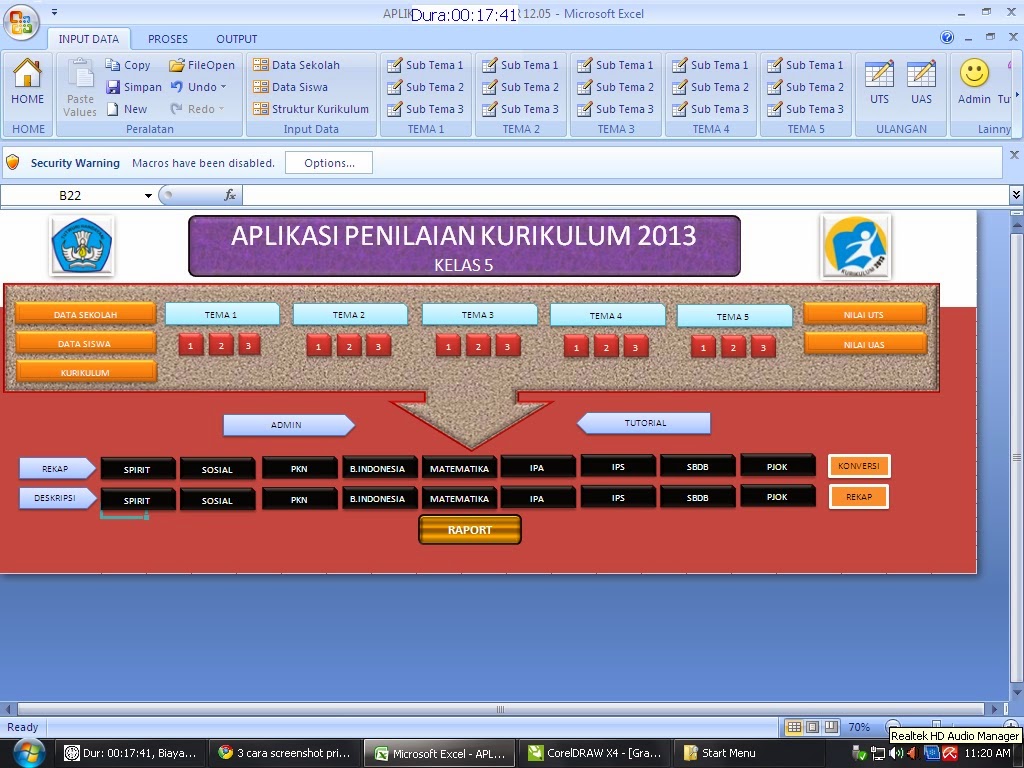
Task: Click the UTS icon in ULANGAN group
Action: [879, 74]
